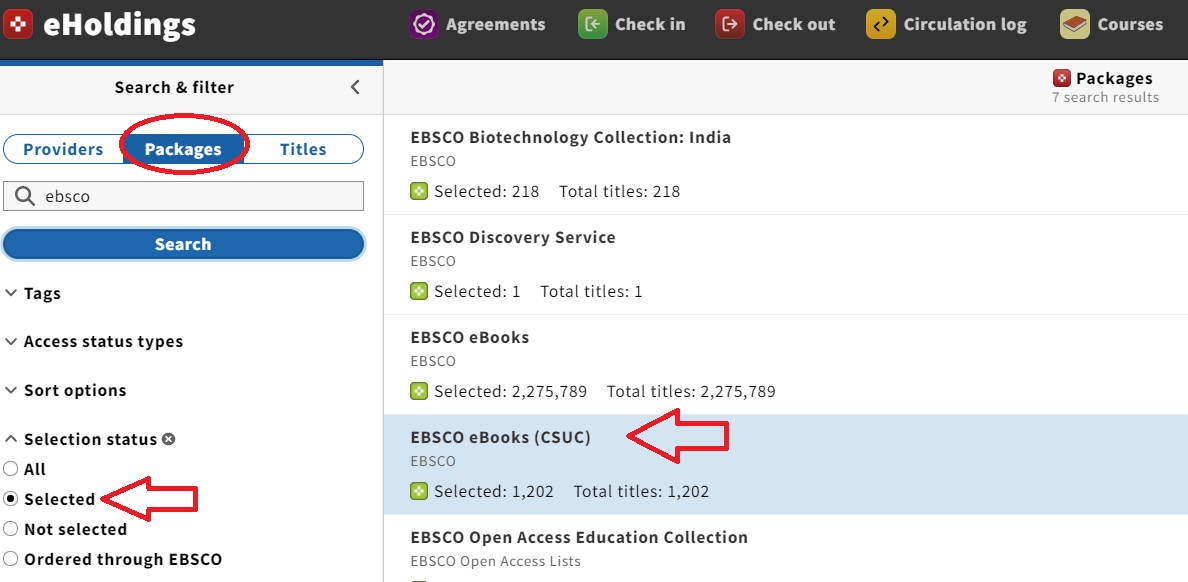
Task: Open the Check in app icon
Action: pos(592,24)
